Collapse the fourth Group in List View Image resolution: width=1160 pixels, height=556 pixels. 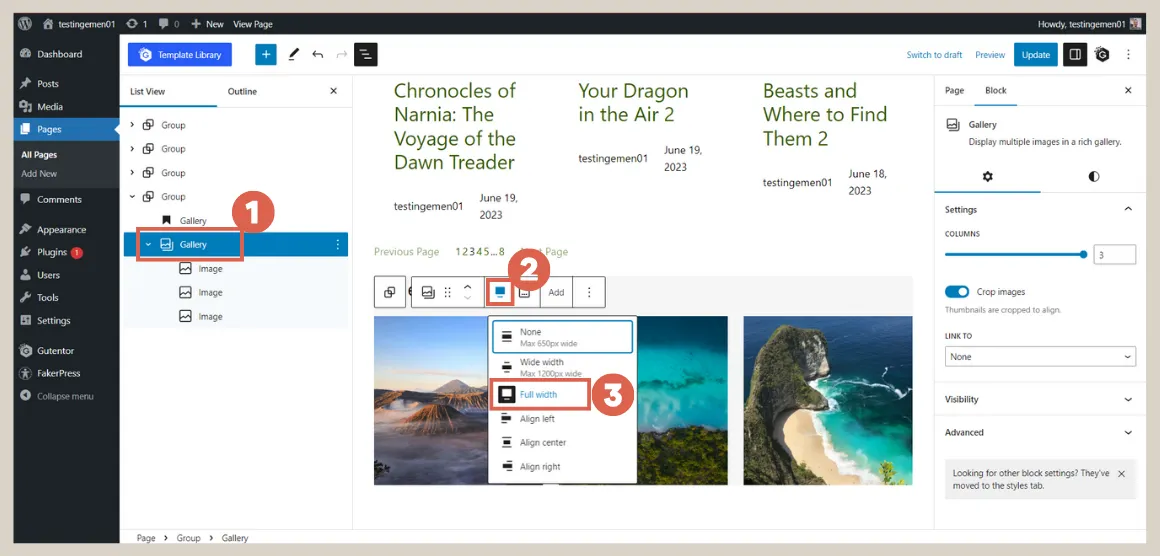click(x=132, y=197)
